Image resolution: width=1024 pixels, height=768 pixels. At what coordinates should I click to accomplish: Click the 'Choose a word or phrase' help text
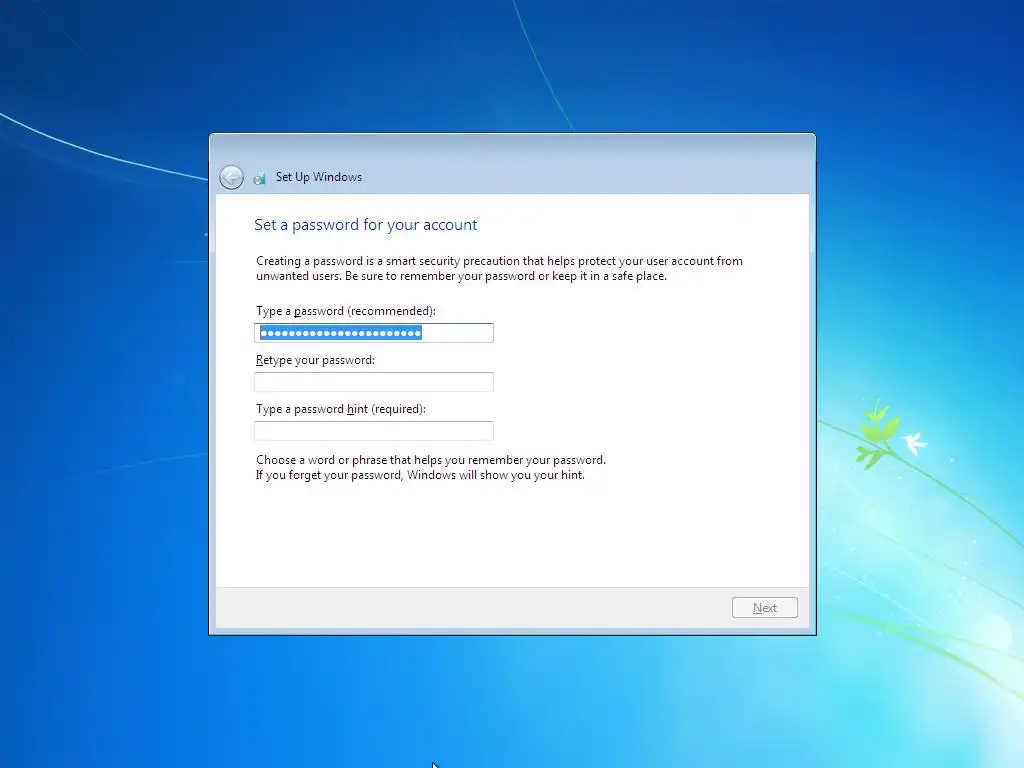[x=431, y=468]
